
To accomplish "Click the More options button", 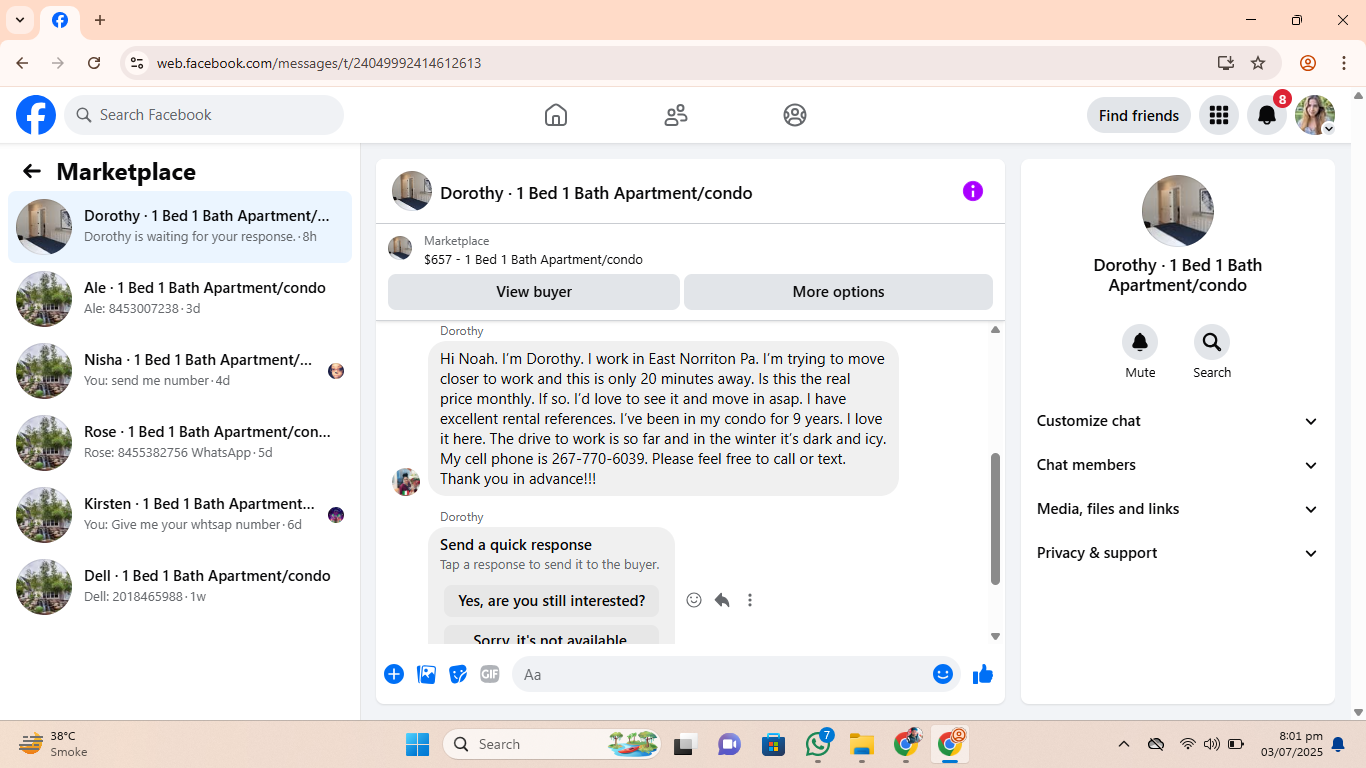I will coord(838,292).
